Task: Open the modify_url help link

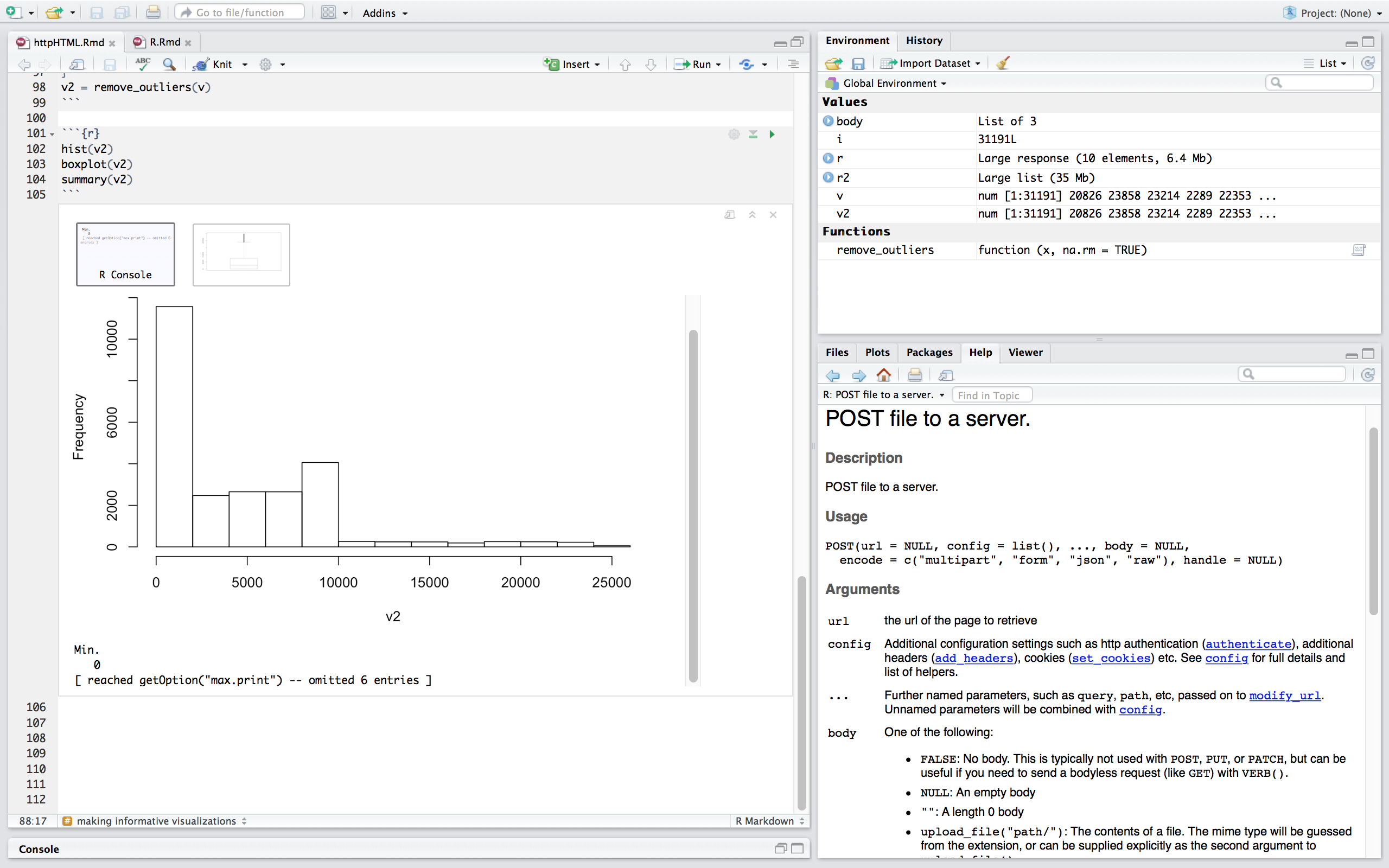Action: 1284,695
